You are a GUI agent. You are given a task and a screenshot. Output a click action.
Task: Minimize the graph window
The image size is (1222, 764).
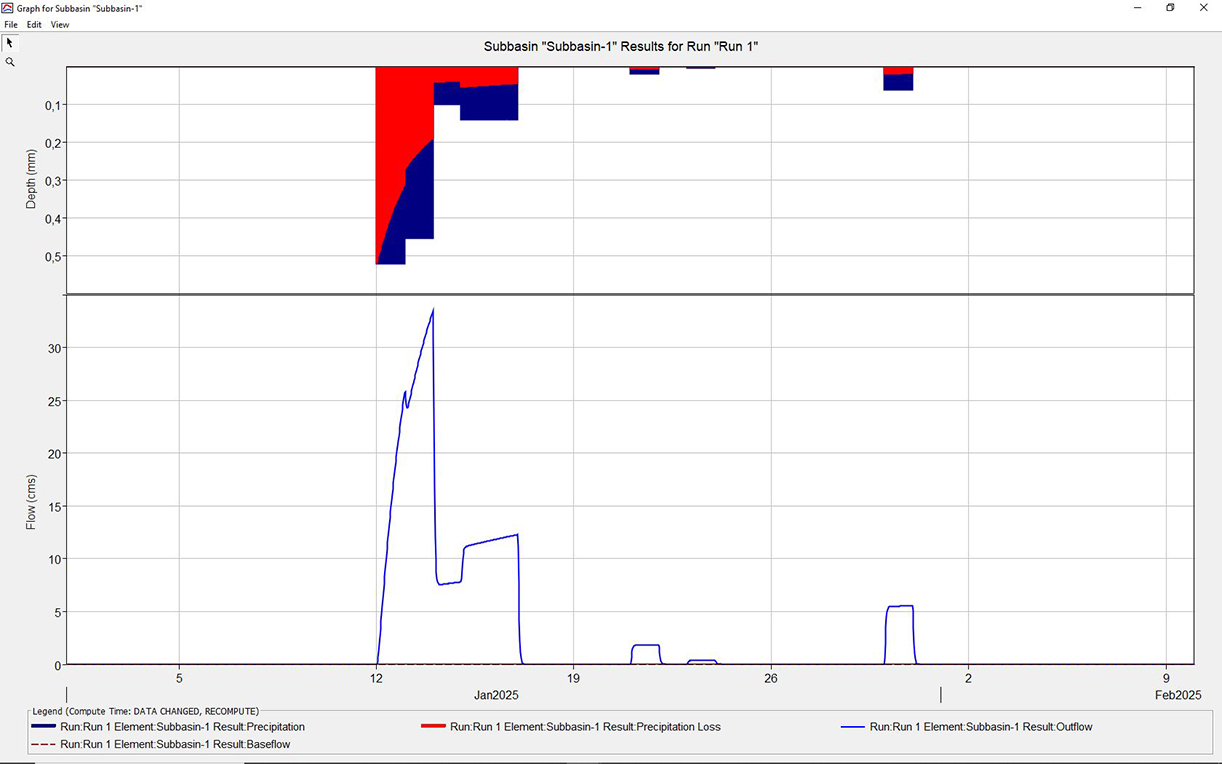1138,8
